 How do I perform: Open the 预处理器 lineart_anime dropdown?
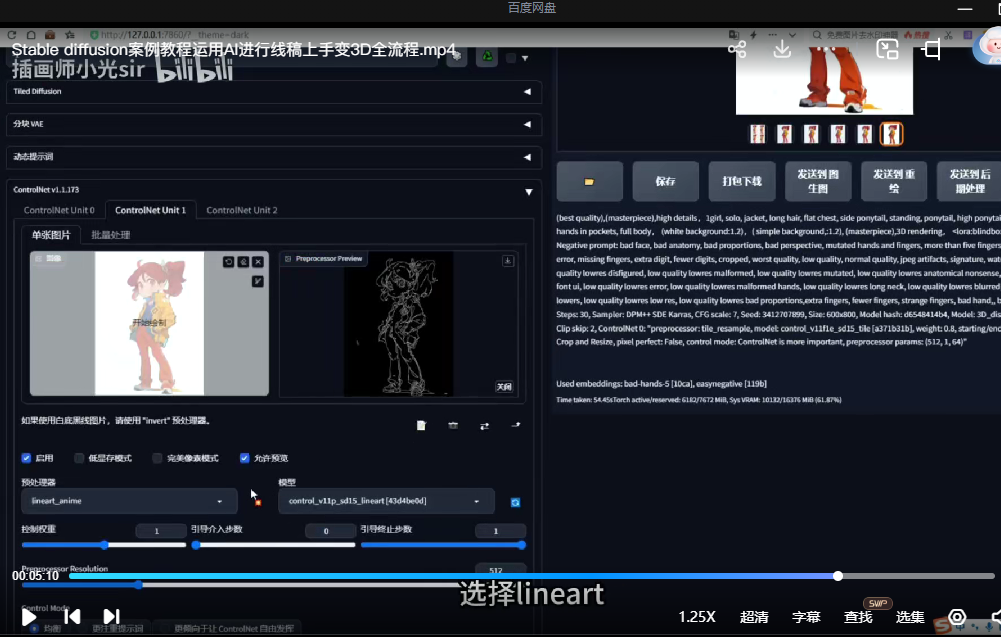click(129, 501)
